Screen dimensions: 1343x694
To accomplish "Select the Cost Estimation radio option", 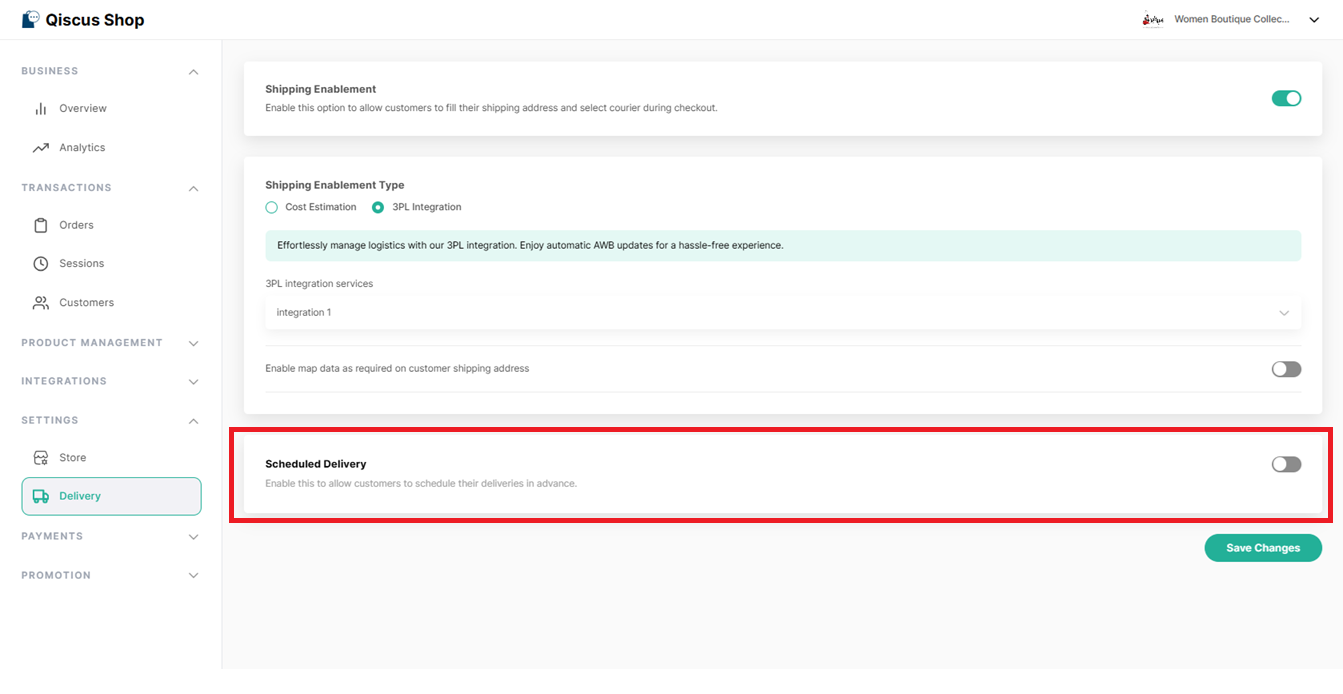I will (x=272, y=207).
